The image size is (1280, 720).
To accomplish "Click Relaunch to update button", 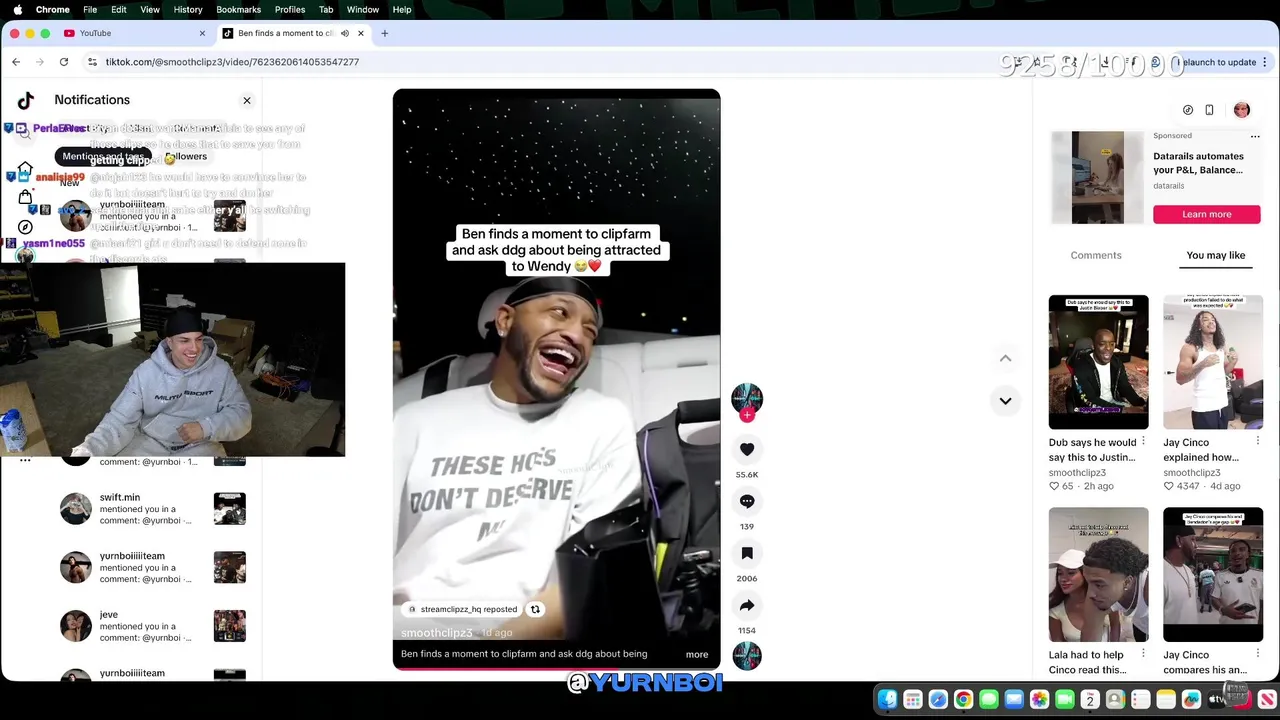I will coord(1221,62).
